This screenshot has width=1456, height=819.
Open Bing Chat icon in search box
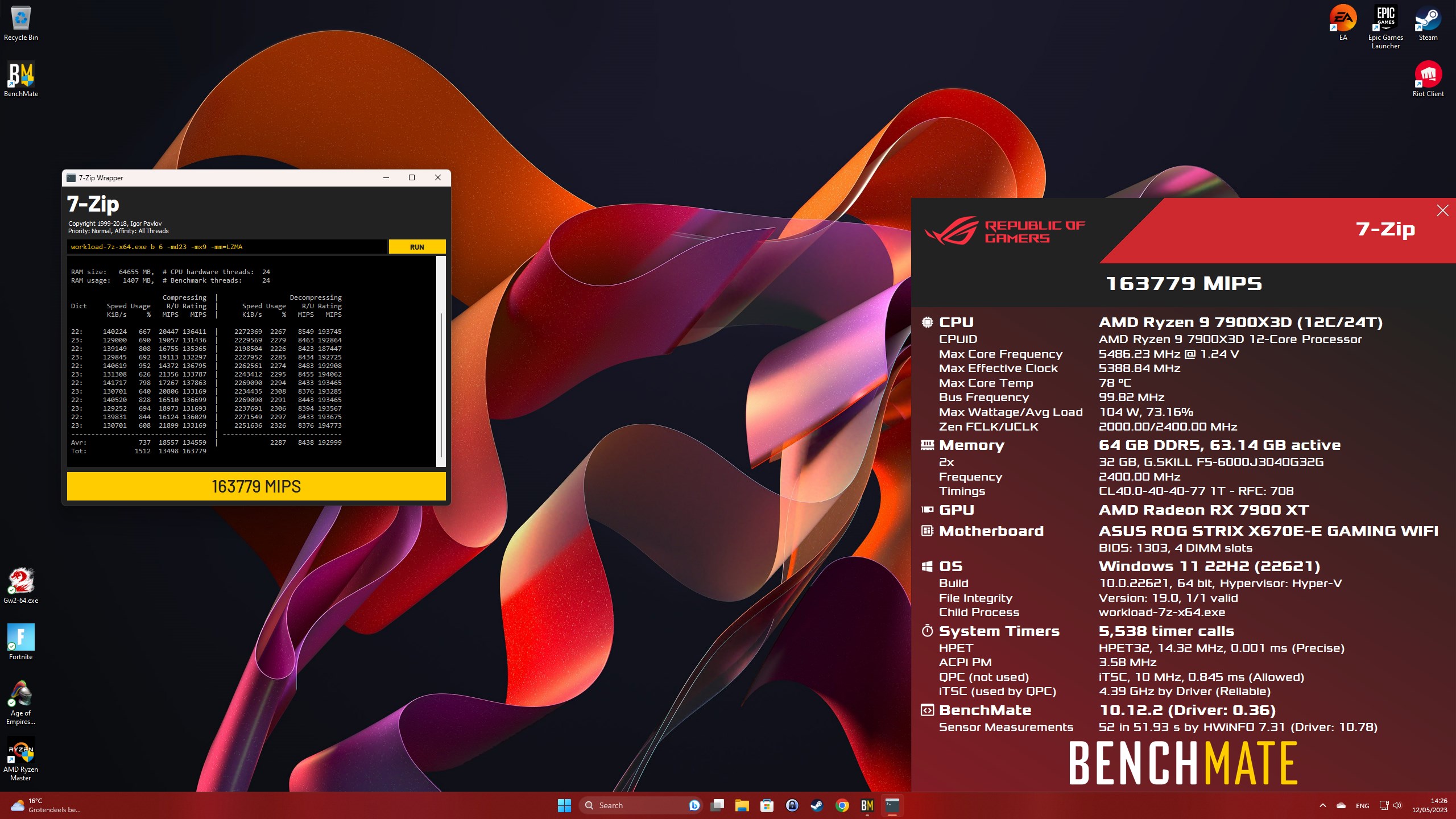(694, 805)
